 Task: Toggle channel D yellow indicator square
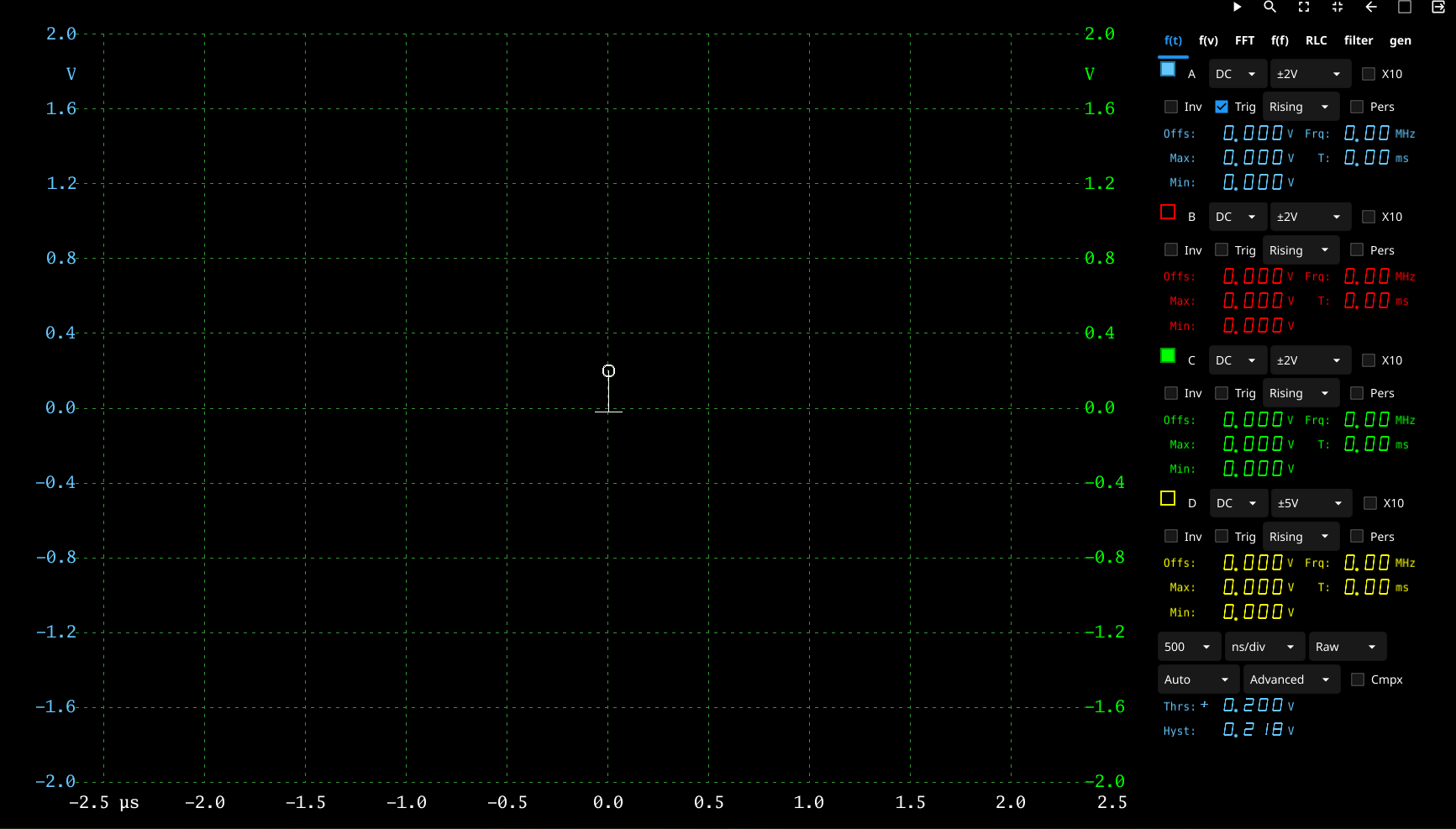[1168, 498]
